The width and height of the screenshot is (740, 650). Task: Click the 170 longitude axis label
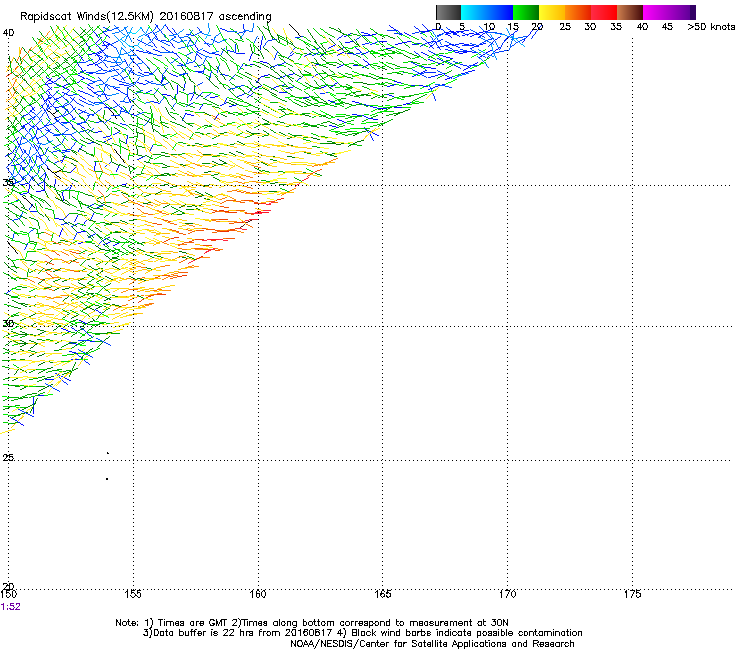click(x=507, y=594)
